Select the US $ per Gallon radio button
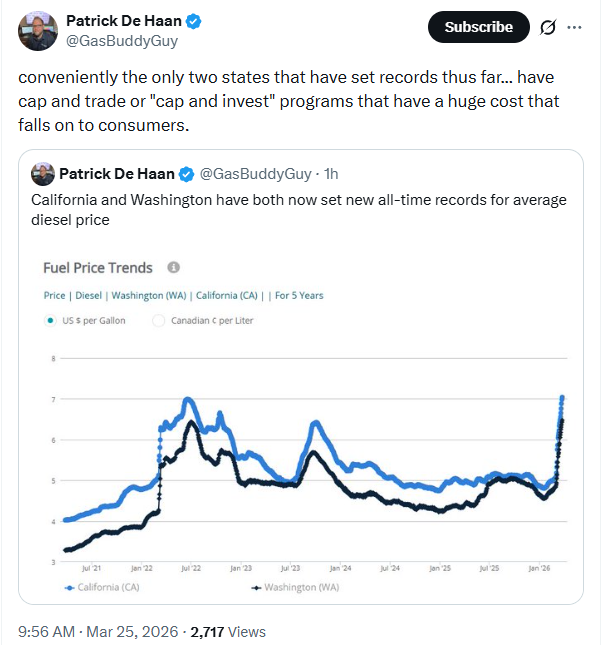Image resolution: width=602 pixels, height=645 pixels. click(x=50, y=321)
